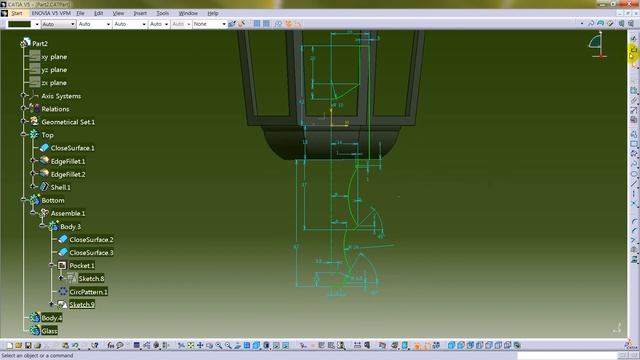Open the Formula f(x) tool
The width and height of the screenshot is (640, 360).
[111, 346]
